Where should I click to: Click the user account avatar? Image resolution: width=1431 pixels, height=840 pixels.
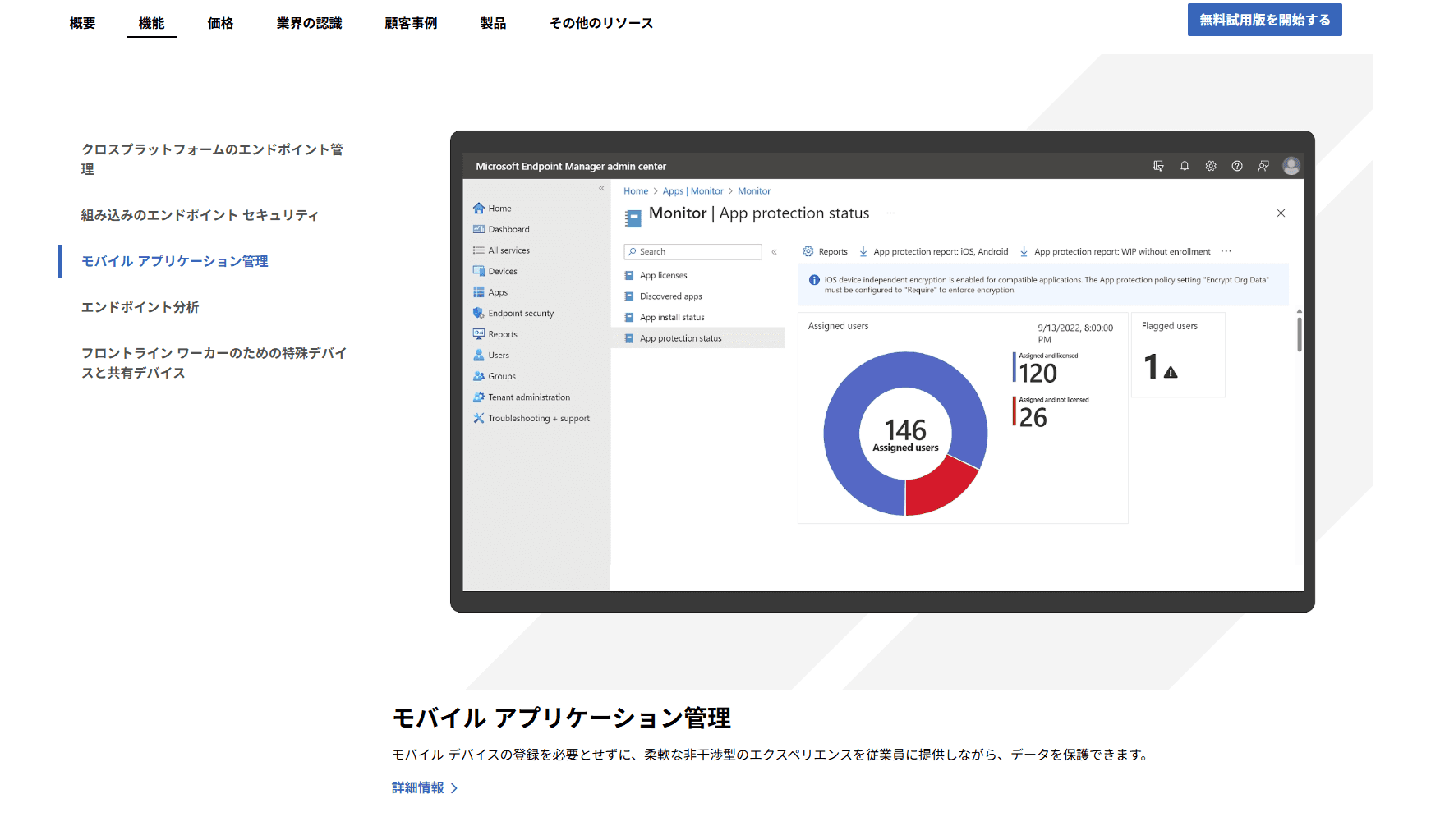pos(1291,166)
